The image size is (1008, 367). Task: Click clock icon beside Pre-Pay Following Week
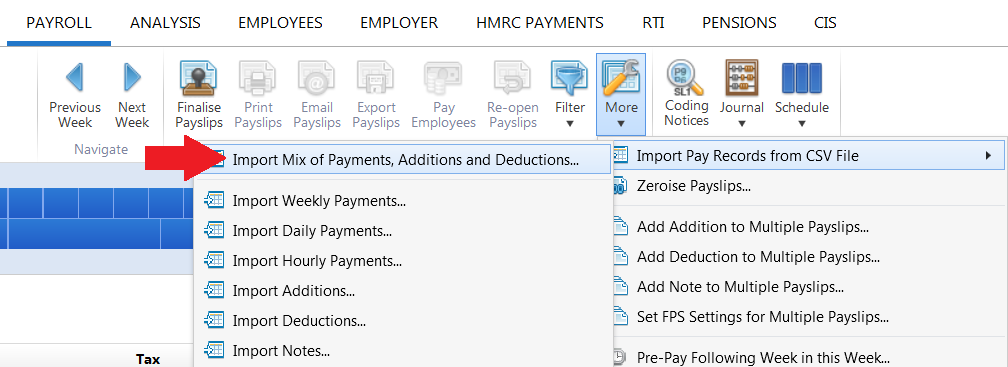click(620, 357)
